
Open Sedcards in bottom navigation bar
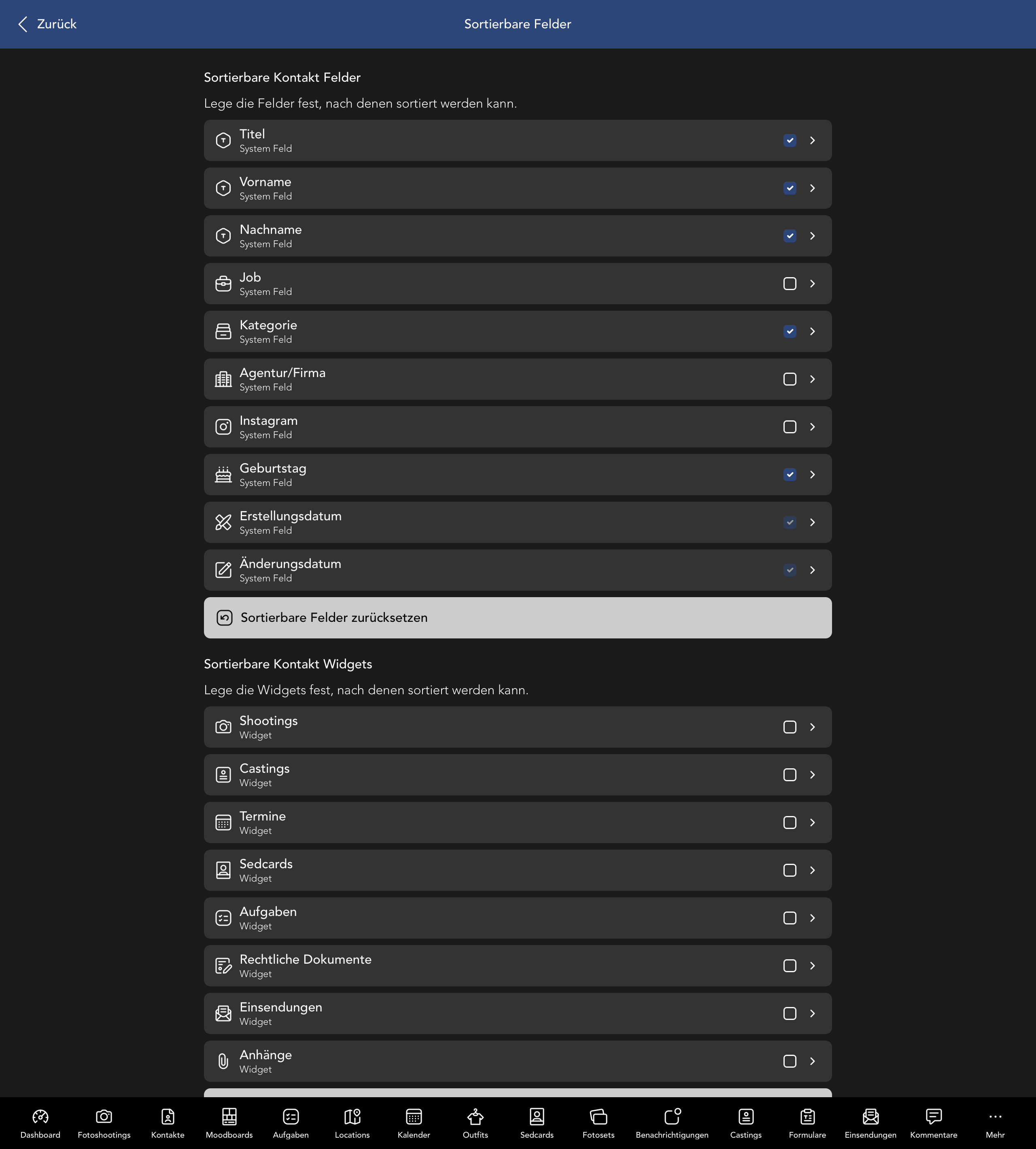pos(537,1124)
